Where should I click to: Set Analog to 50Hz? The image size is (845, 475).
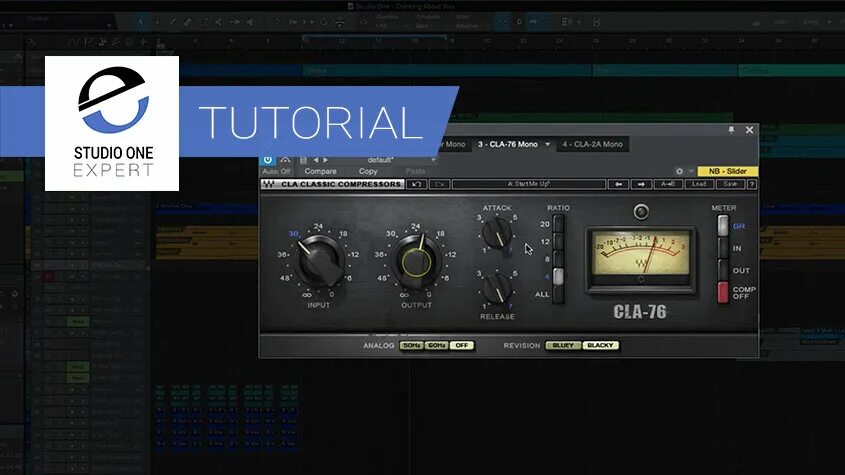click(411, 346)
